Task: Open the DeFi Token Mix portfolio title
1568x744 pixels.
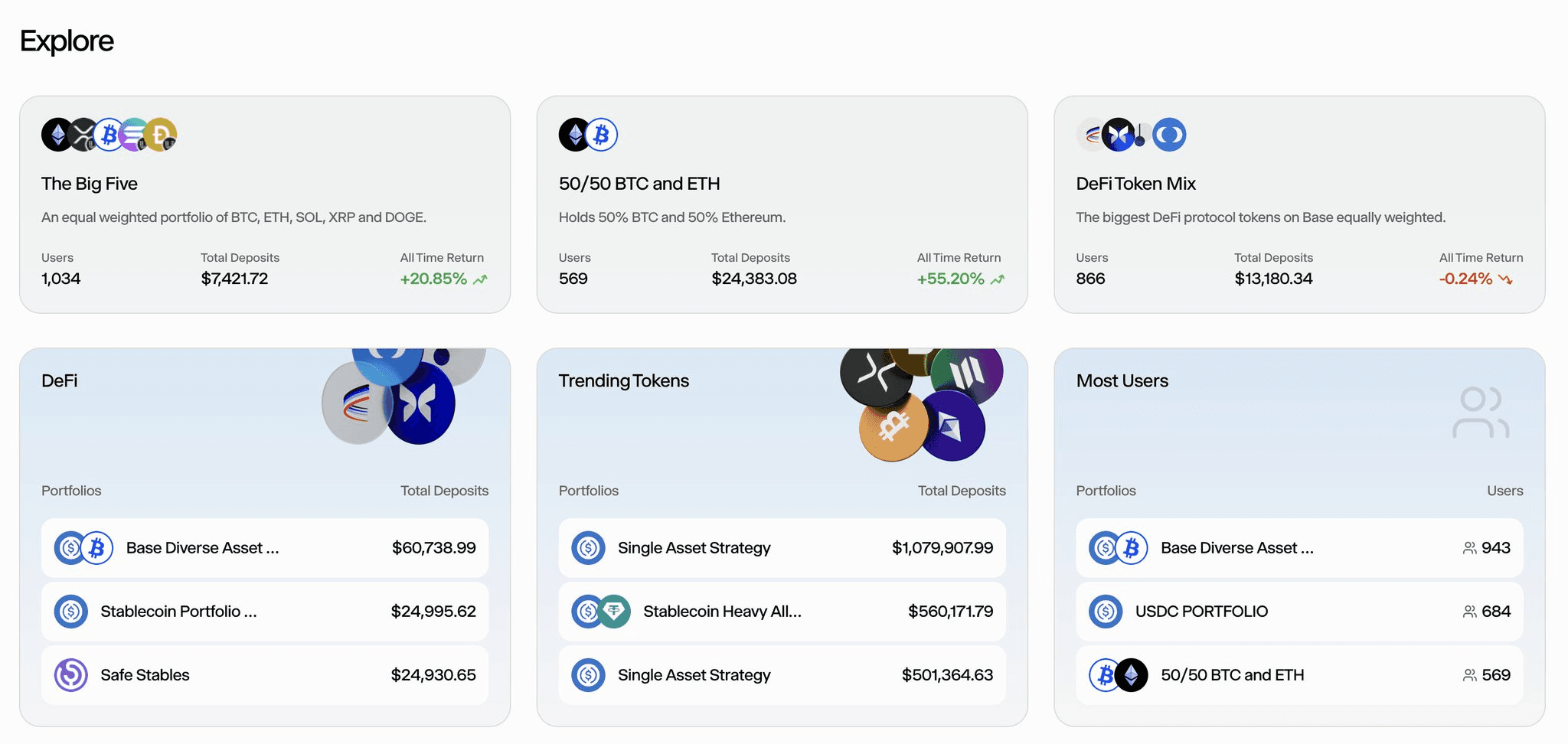Action: click(x=1135, y=184)
